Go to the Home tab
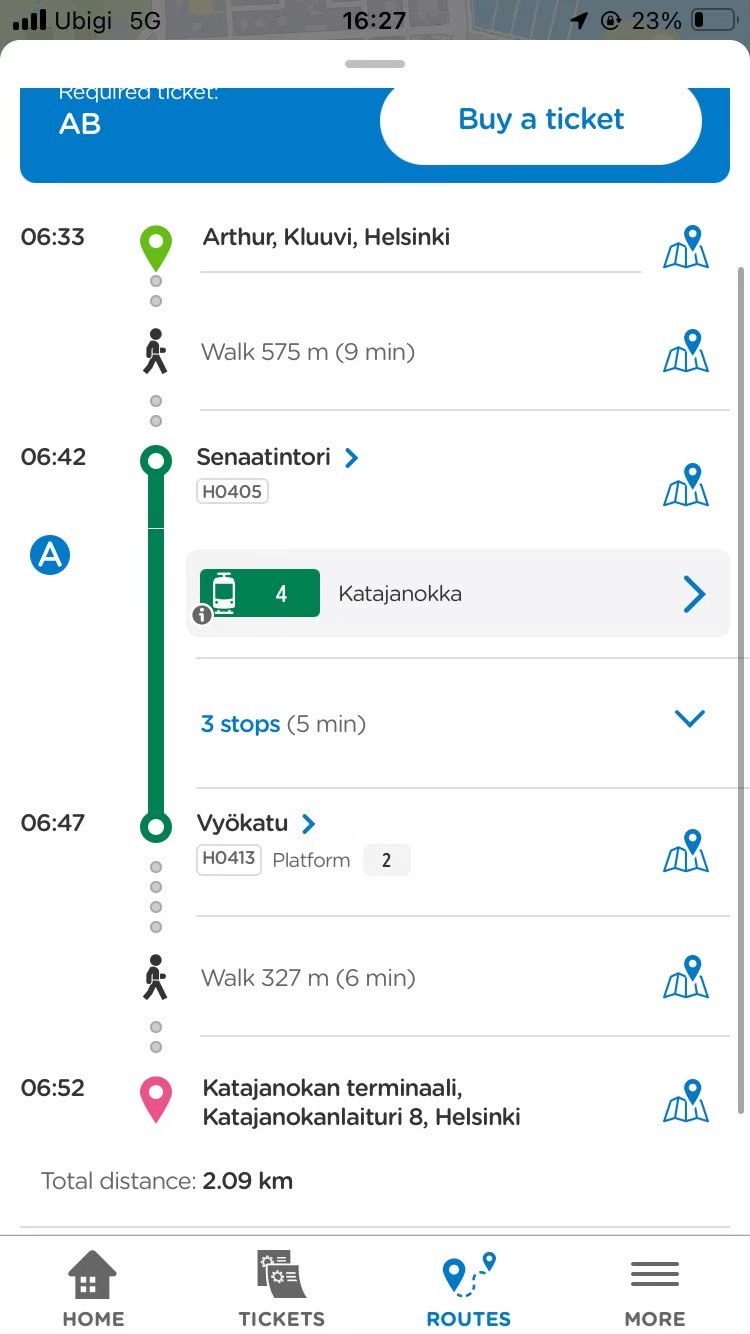The image size is (750, 1334). tap(92, 1290)
